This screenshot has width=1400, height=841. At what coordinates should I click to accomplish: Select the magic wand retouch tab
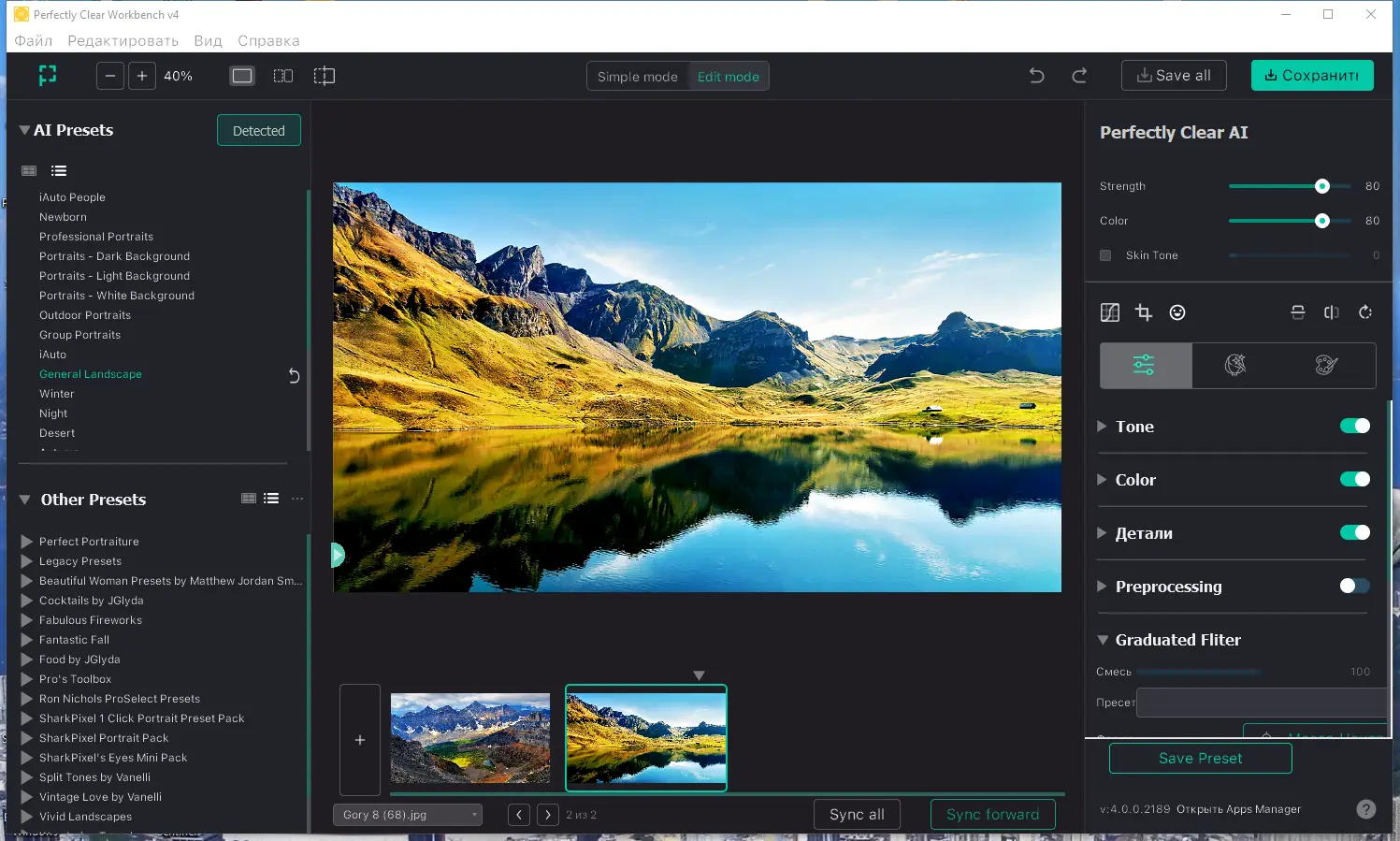coord(1235,365)
